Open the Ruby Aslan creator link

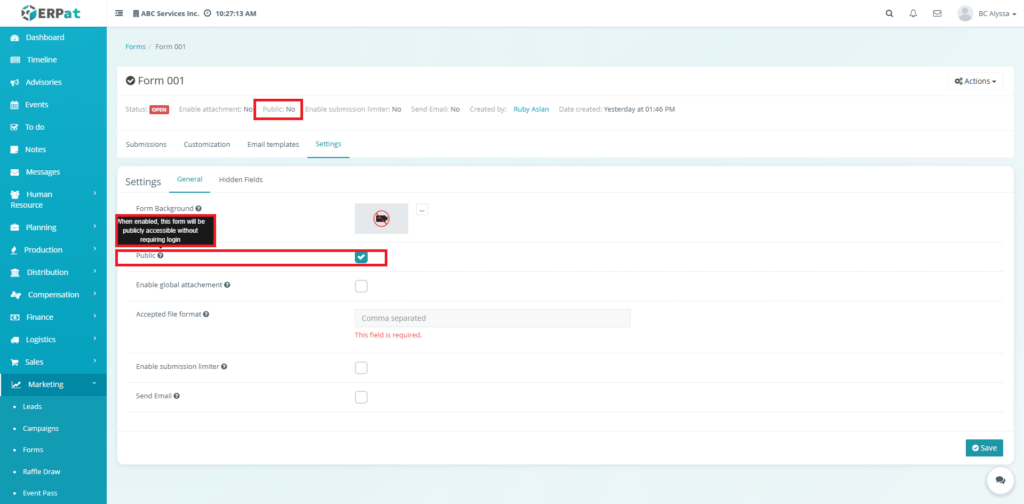(x=531, y=109)
